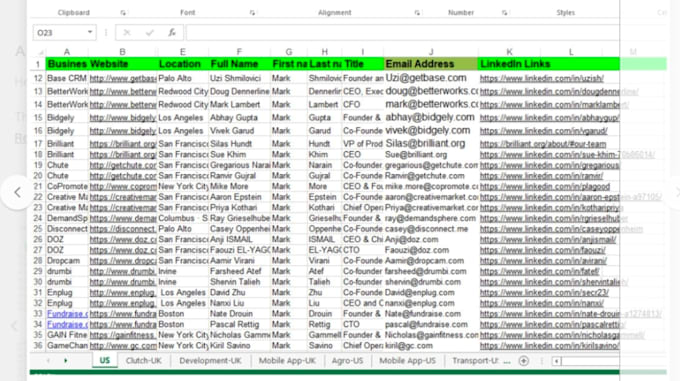This screenshot has height=381, width=680.
Task: Select row 1 header
Action: (x=38, y=64)
